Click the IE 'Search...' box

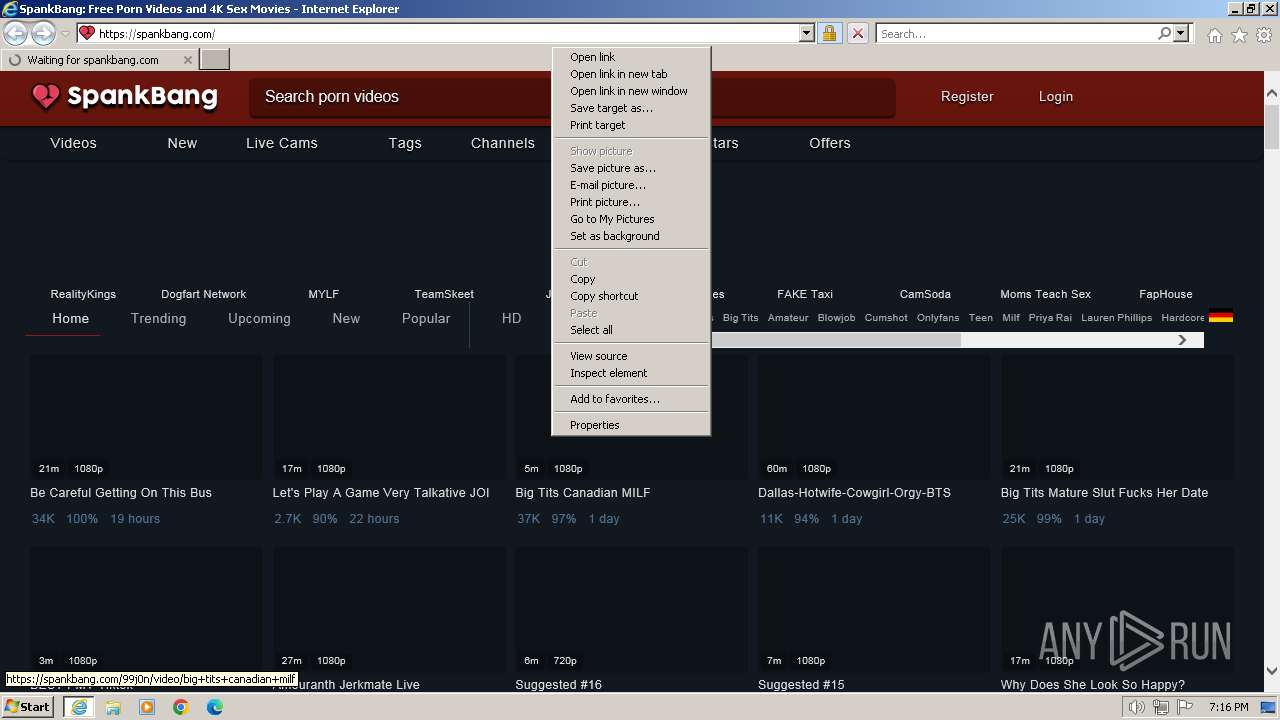[1016, 34]
